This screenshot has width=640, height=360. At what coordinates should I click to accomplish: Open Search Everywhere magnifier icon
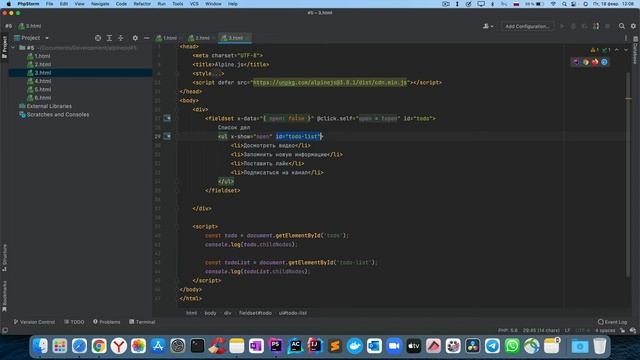622,26
